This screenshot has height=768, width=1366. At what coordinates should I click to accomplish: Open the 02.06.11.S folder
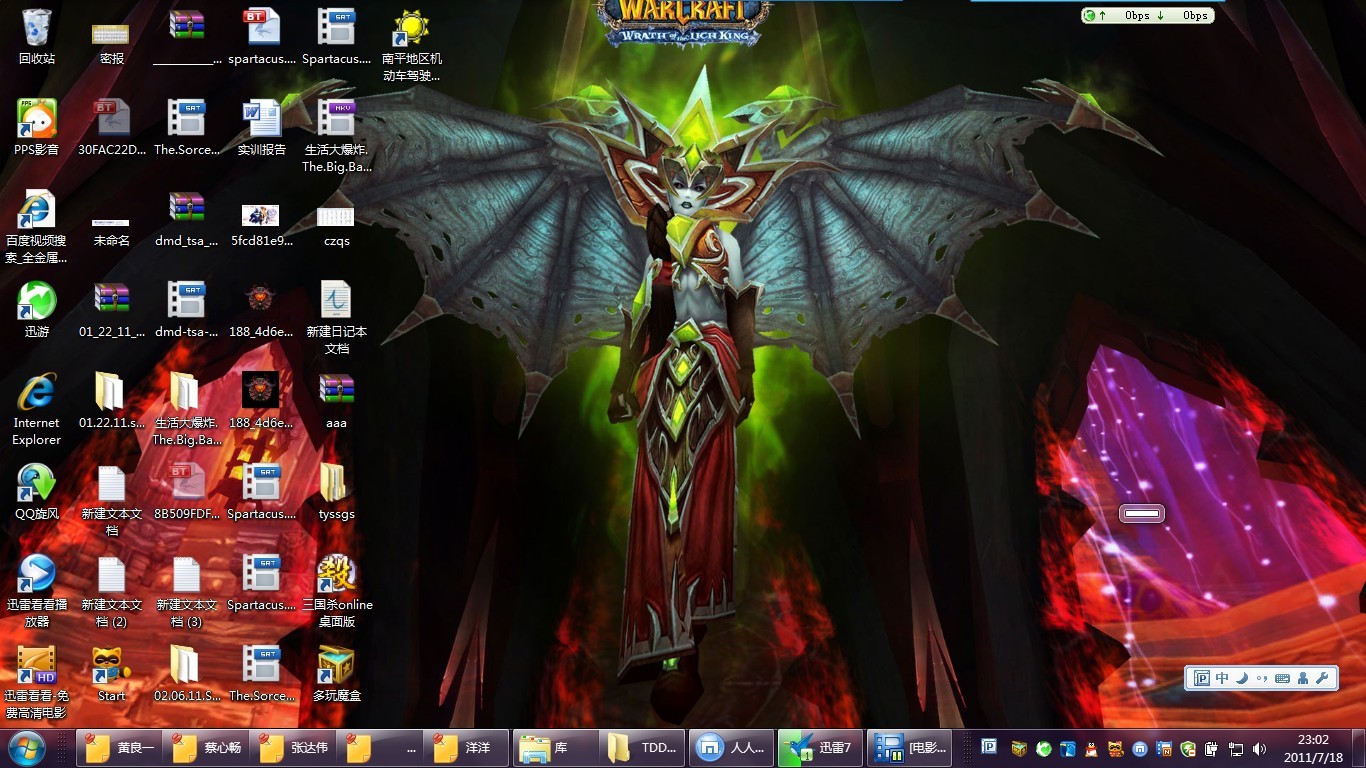186,674
